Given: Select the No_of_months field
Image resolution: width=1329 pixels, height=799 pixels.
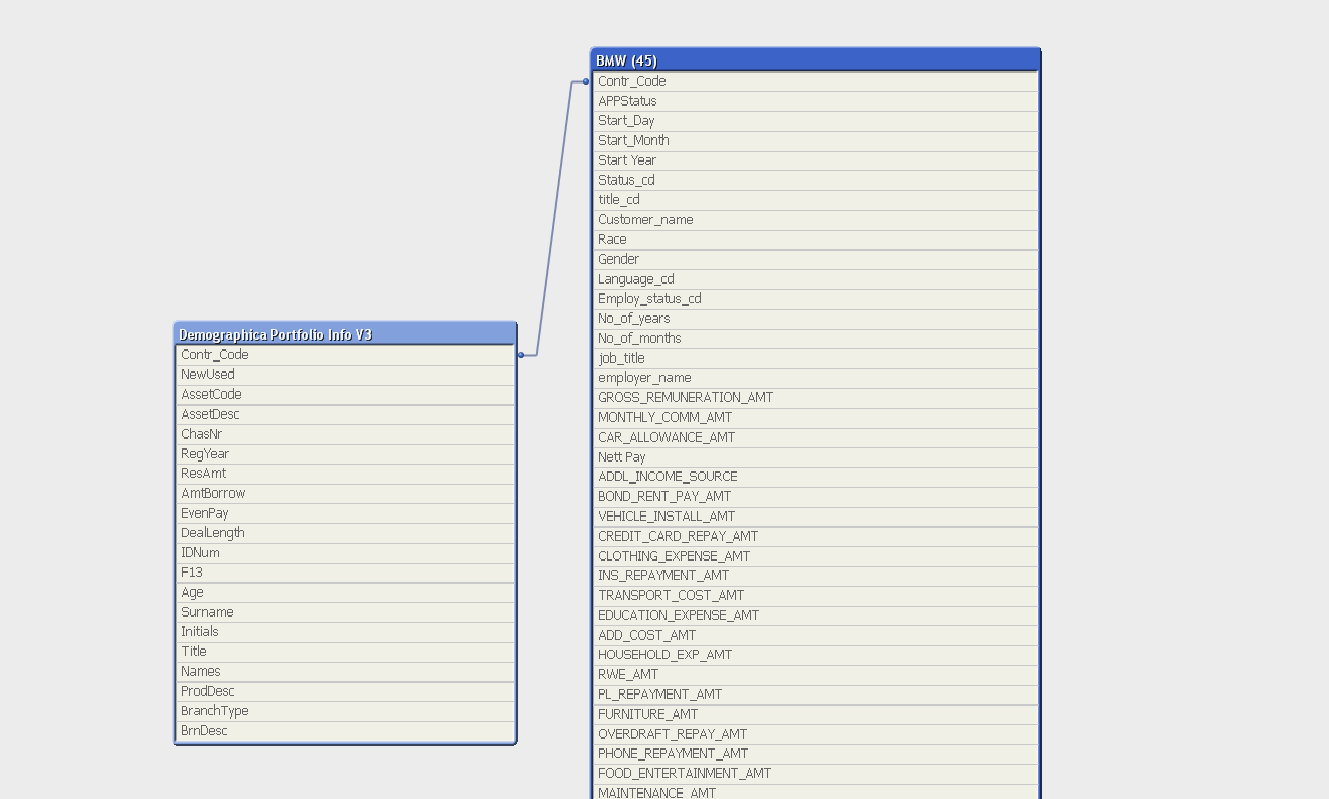Looking at the screenshot, I should point(816,339).
